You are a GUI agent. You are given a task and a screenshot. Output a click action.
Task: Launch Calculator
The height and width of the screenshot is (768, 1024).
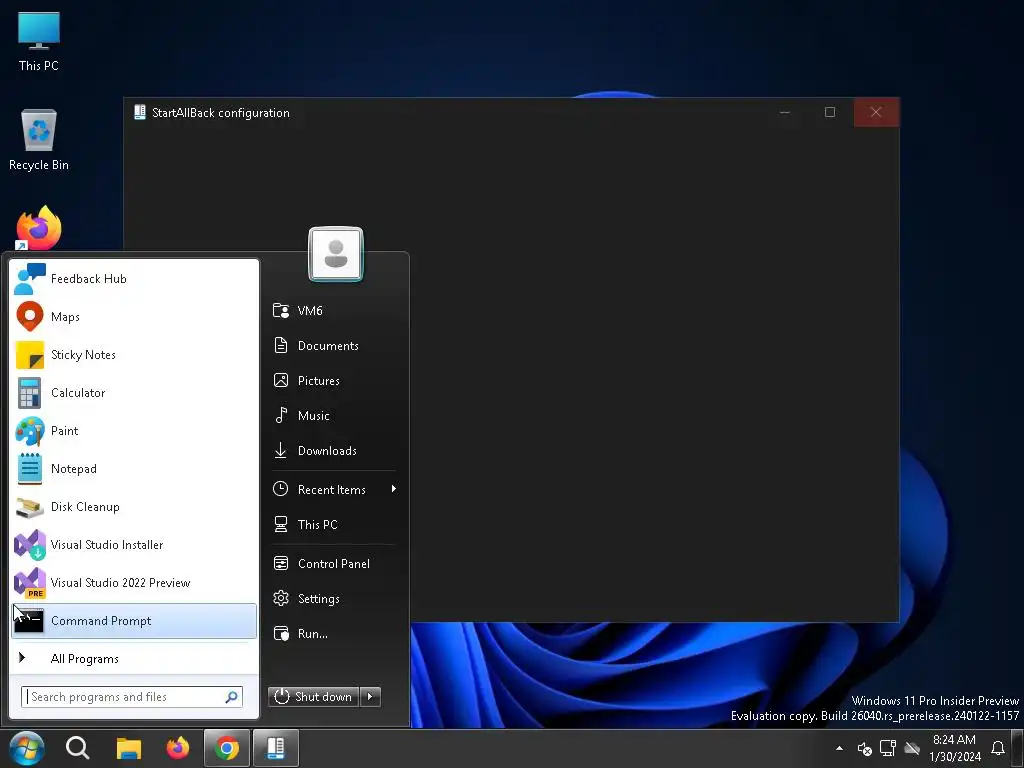pyautogui.click(x=134, y=392)
